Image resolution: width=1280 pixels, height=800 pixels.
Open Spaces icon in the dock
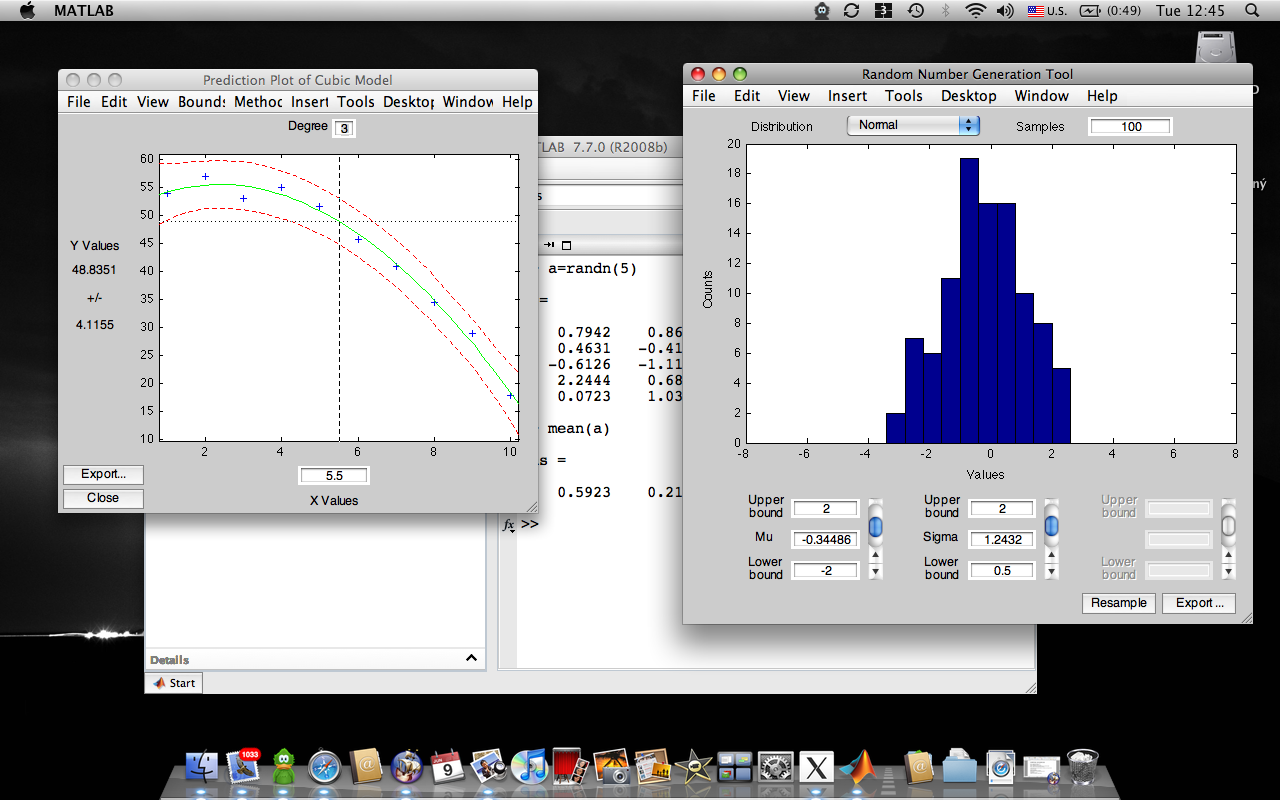735,767
